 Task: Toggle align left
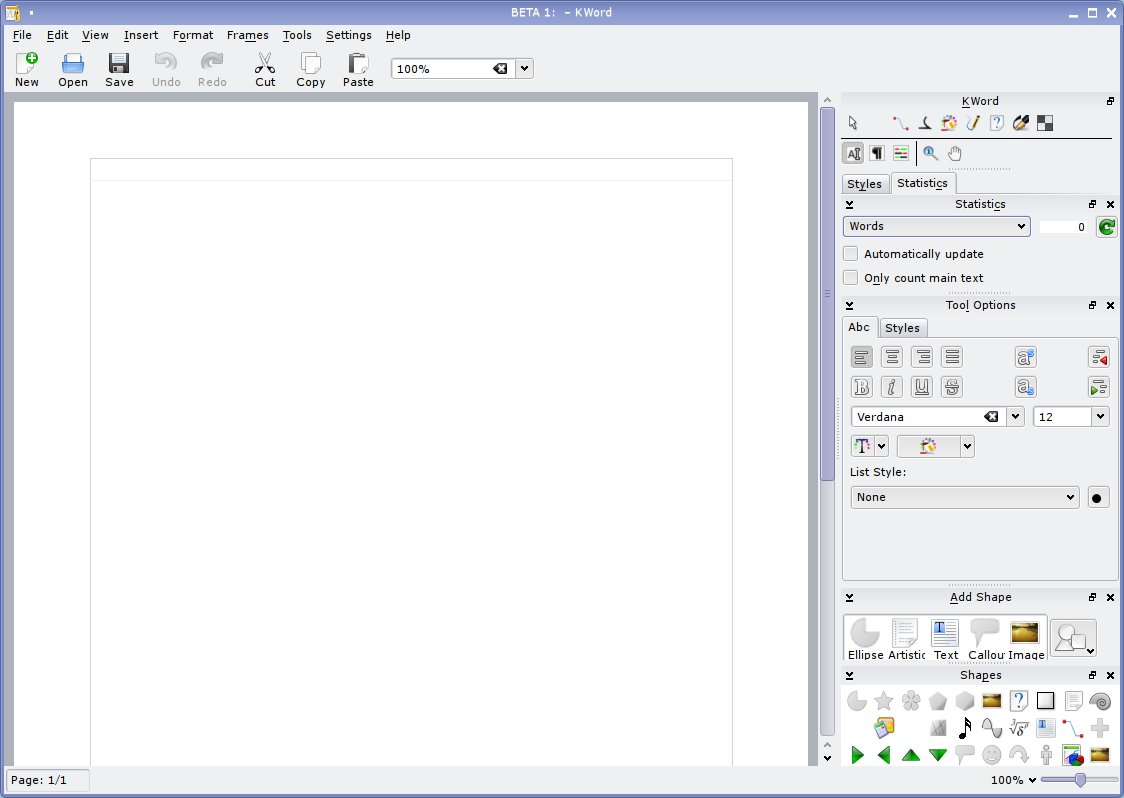862,357
